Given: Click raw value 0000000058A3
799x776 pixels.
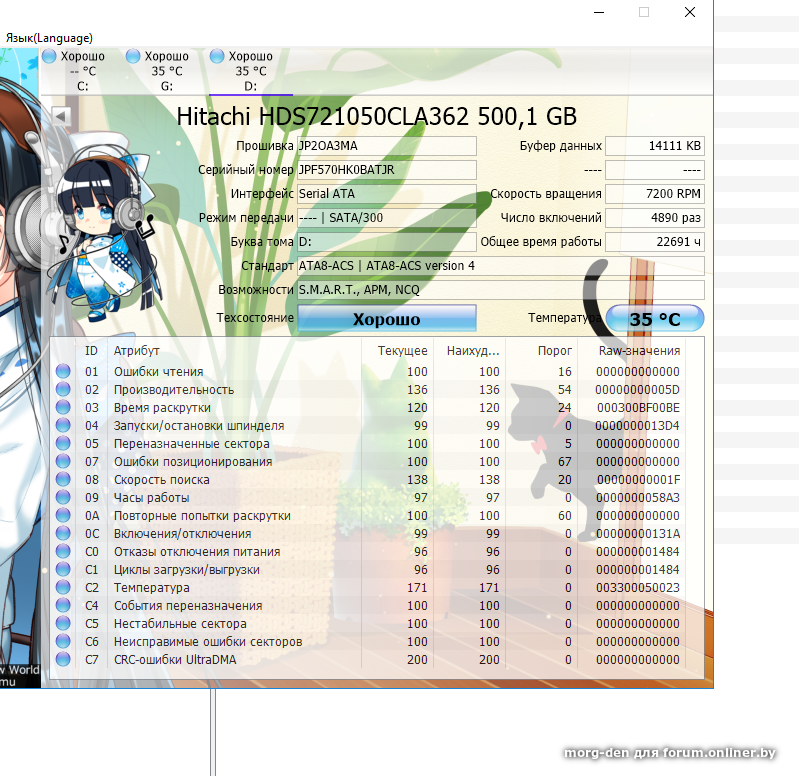Looking at the screenshot, I should [637, 498].
